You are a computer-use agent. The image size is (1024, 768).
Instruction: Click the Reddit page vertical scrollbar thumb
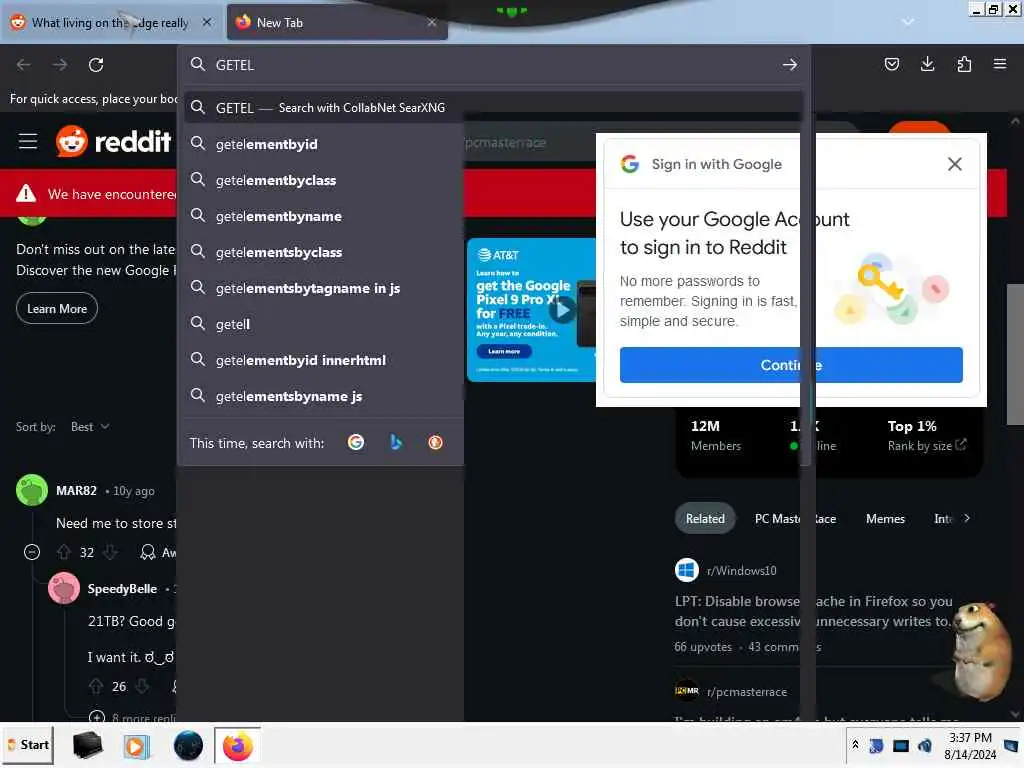point(1014,355)
